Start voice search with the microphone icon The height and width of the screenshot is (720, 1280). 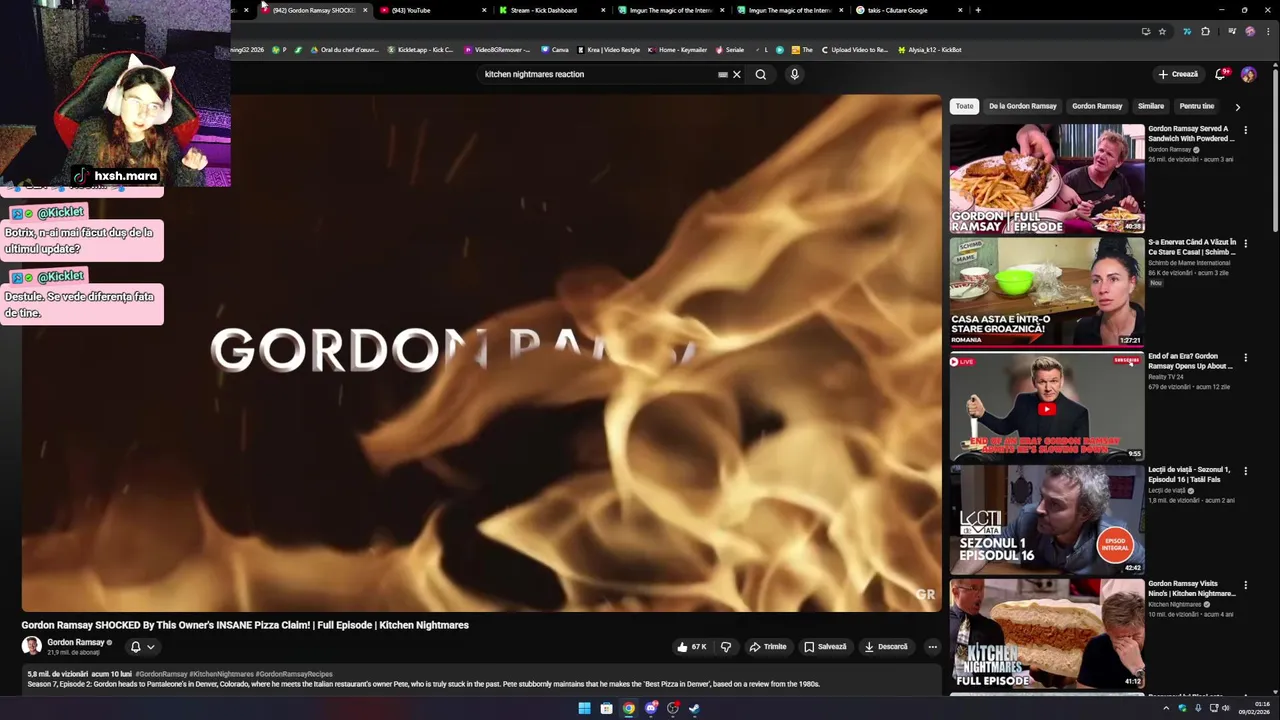coord(794,74)
